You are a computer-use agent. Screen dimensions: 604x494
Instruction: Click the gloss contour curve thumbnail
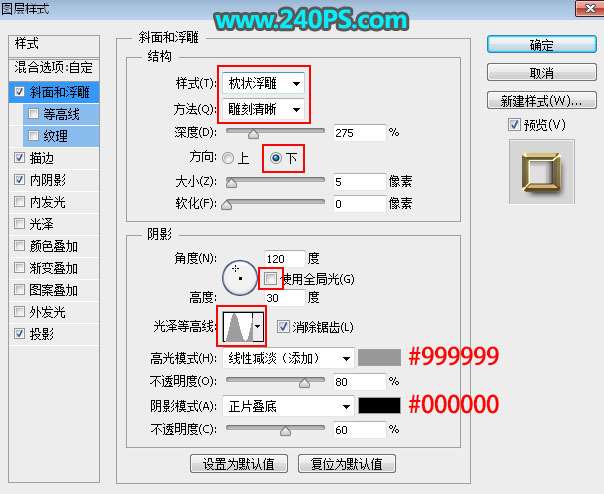[236, 326]
